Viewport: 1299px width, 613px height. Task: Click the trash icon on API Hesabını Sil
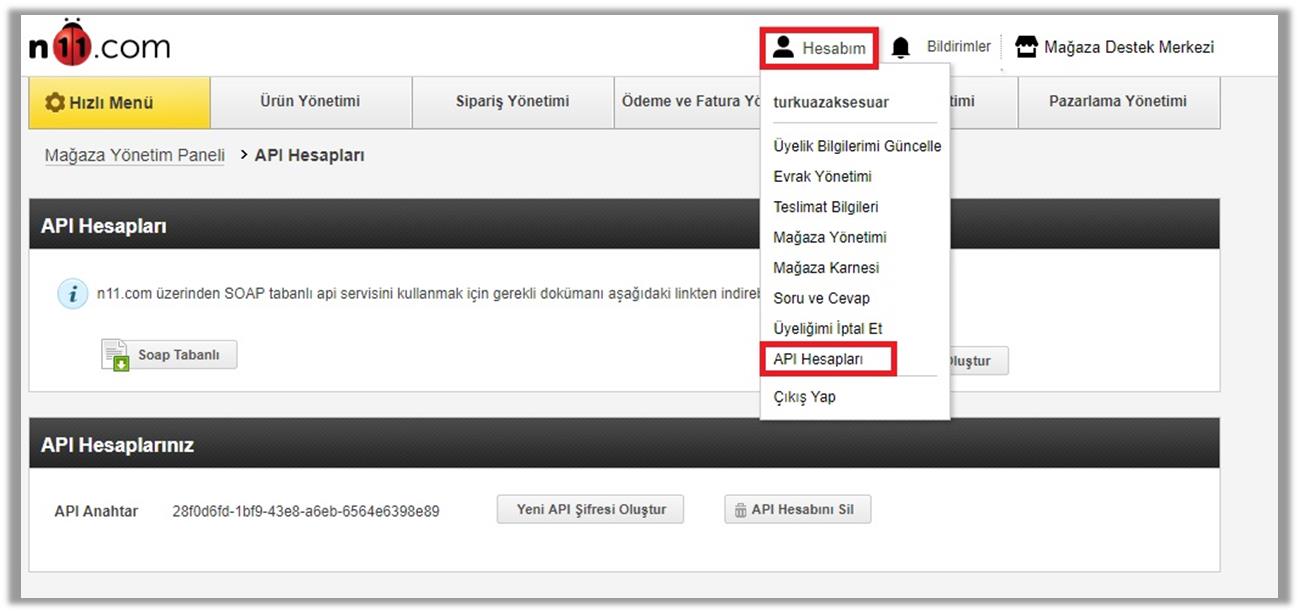point(741,510)
